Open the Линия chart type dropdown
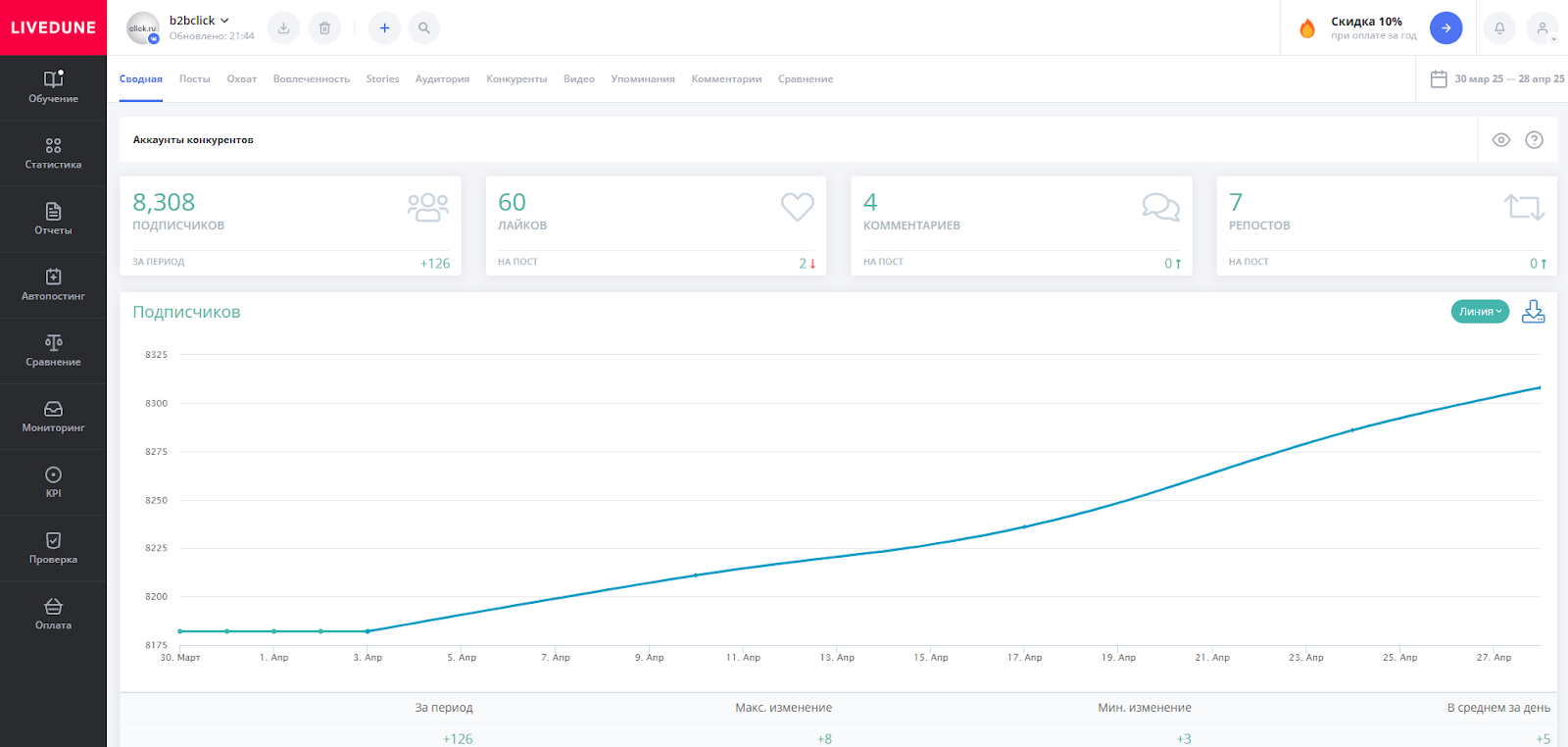The image size is (1568, 747). (1479, 312)
